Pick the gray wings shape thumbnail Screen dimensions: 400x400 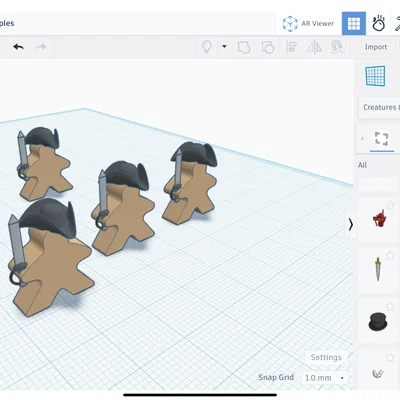coord(378,374)
